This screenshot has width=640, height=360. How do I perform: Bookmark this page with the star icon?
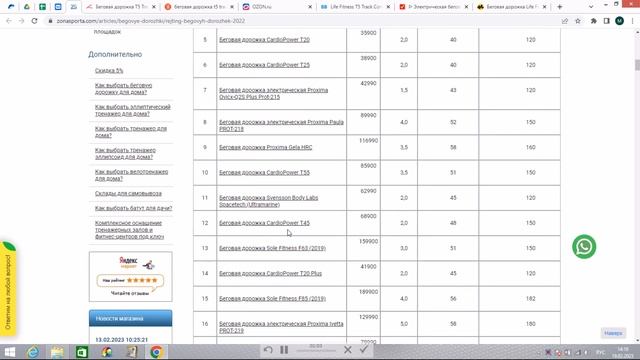tap(578, 21)
